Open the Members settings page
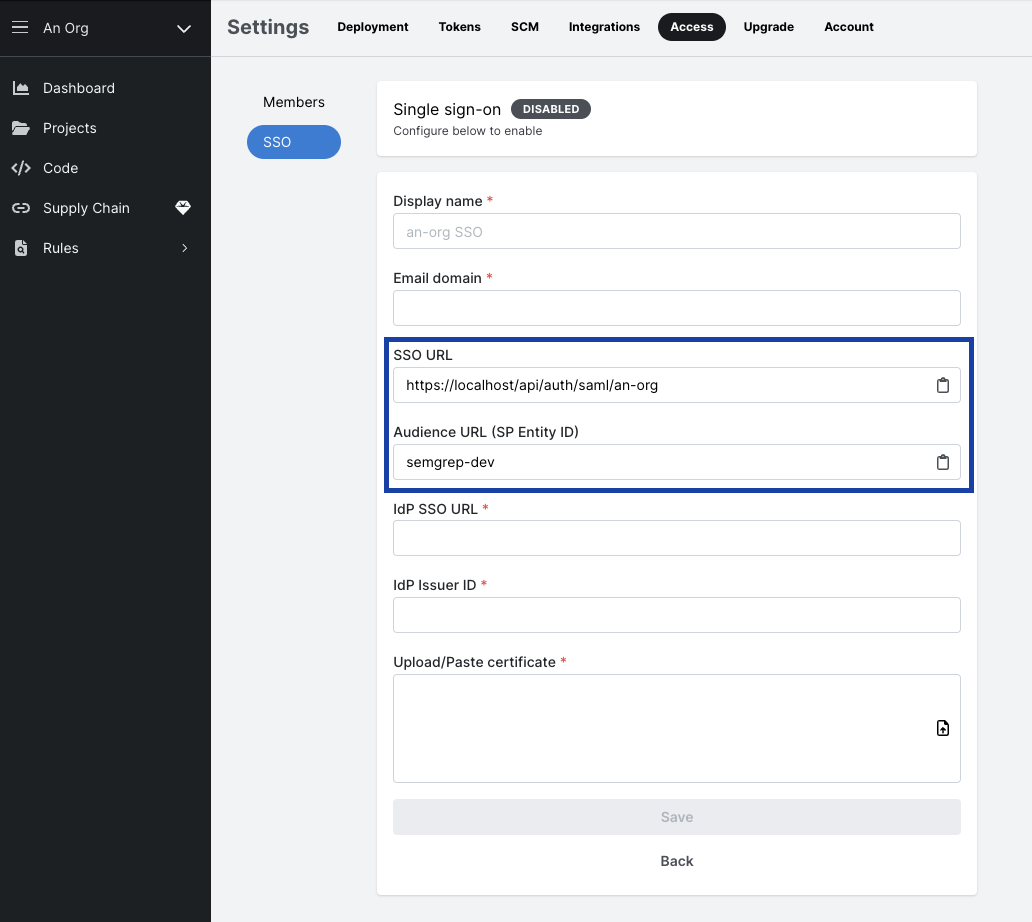Viewport: 1032px width, 922px height. click(293, 102)
